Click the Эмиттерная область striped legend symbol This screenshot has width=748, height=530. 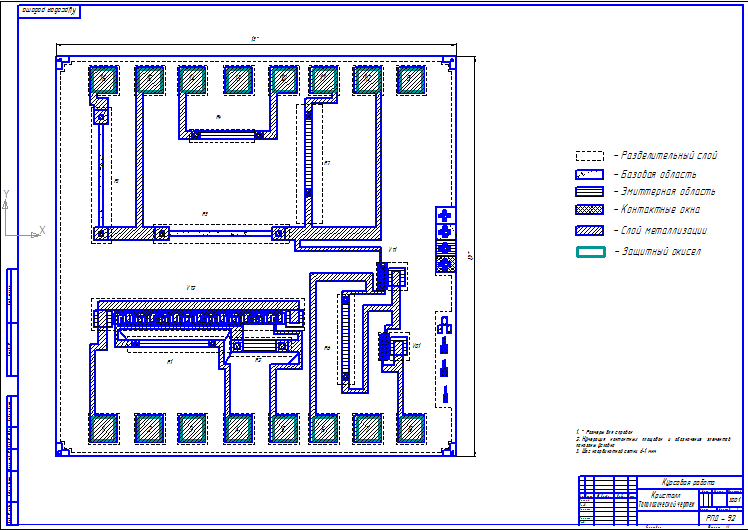[x=590, y=192]
